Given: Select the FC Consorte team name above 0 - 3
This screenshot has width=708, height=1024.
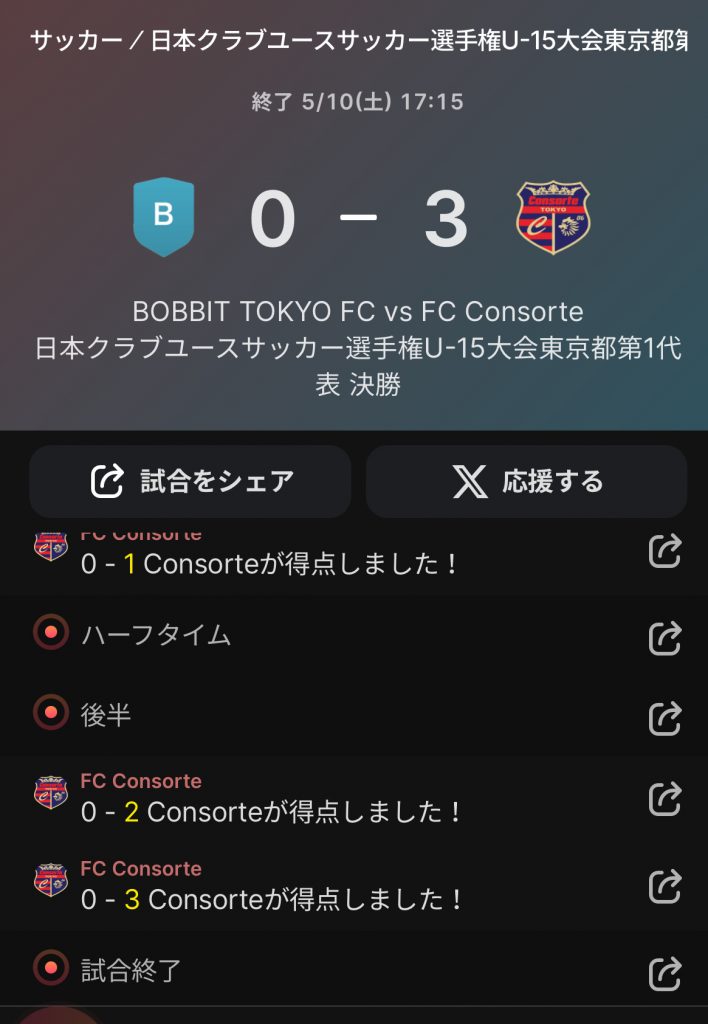Looking at the screenshot, I should (141, 869).
